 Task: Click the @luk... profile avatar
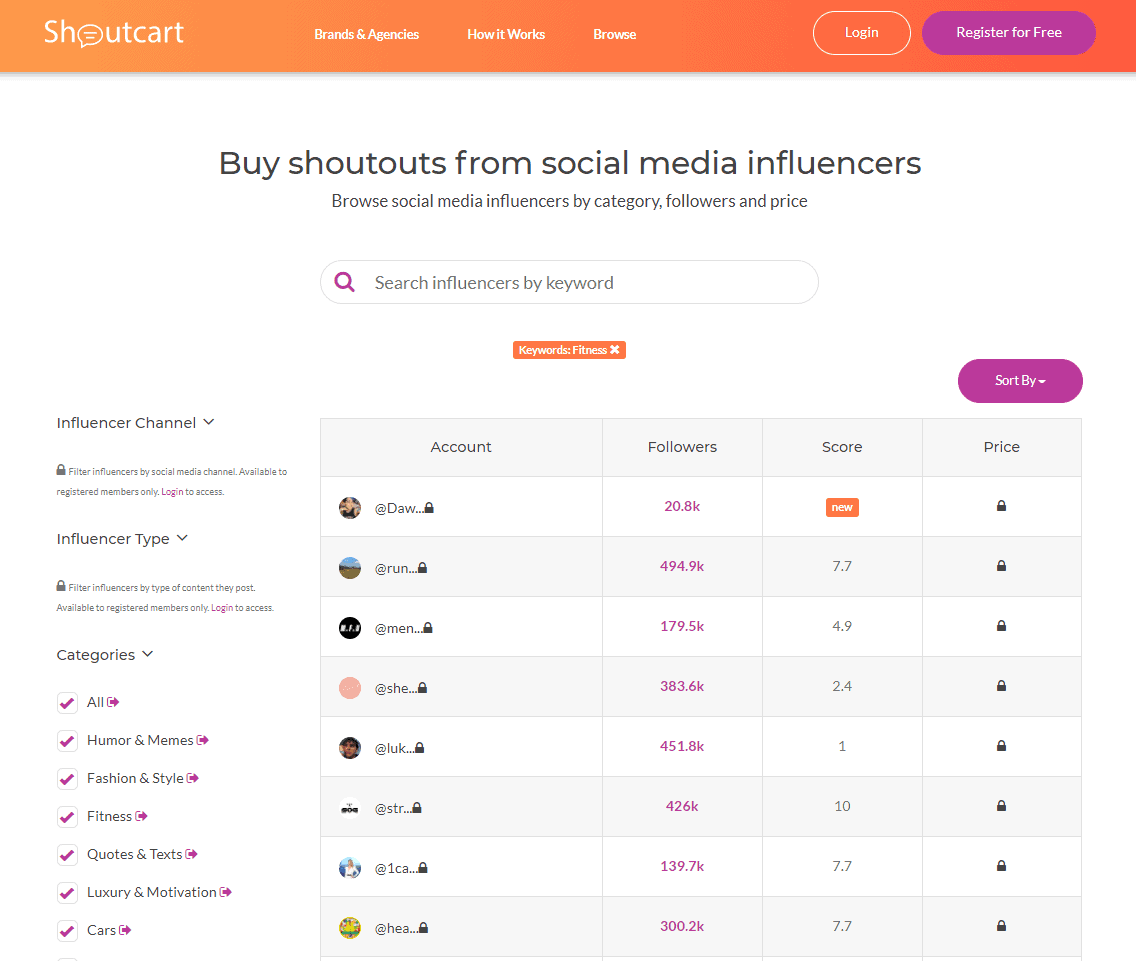pyautogui.click(x=350, y=748)
